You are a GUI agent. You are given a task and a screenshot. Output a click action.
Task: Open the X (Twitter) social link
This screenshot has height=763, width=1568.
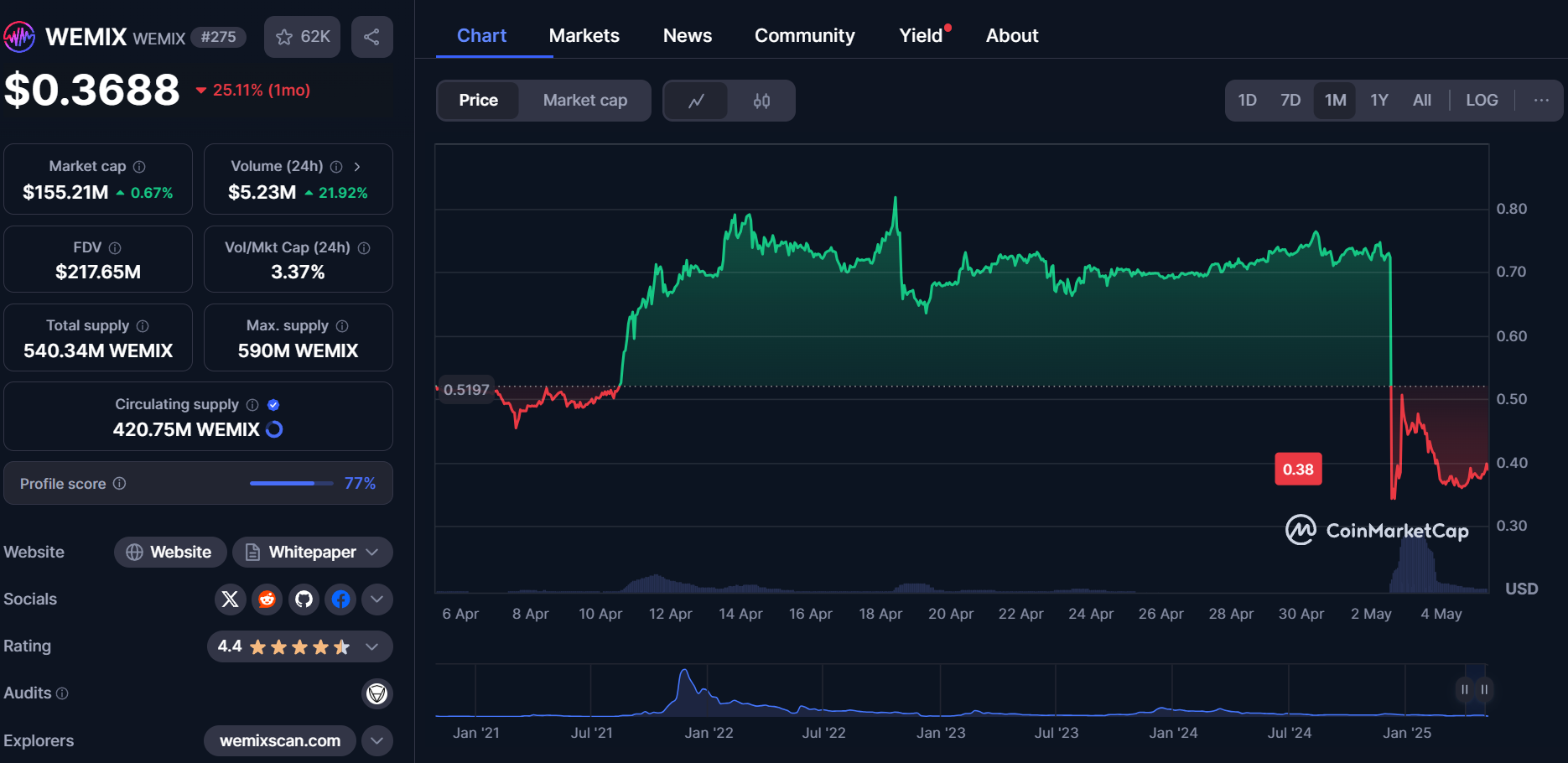230,599
